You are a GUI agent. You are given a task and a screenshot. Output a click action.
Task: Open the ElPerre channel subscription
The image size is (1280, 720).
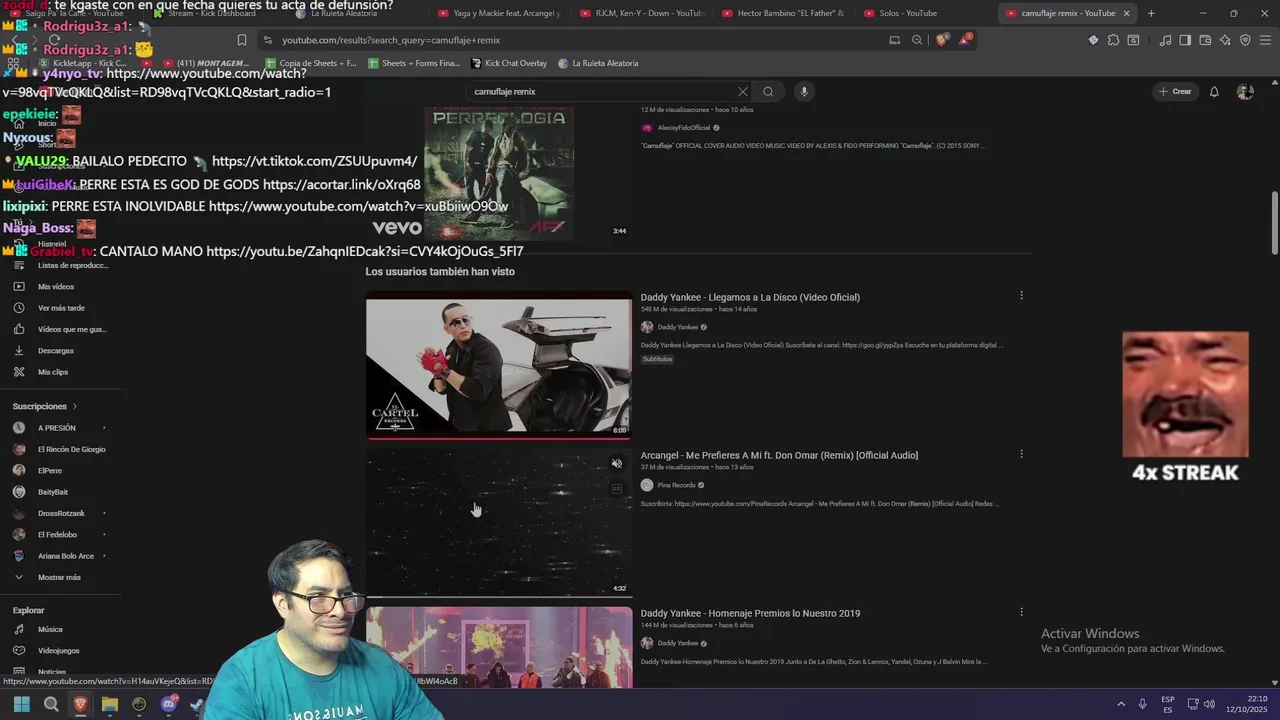pyautogui.click(x=50, y=470)
